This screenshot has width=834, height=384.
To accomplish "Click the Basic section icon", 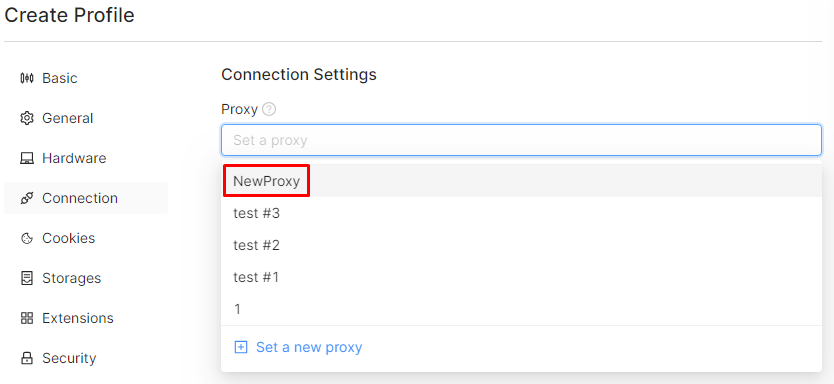I will tap(27, 78).
